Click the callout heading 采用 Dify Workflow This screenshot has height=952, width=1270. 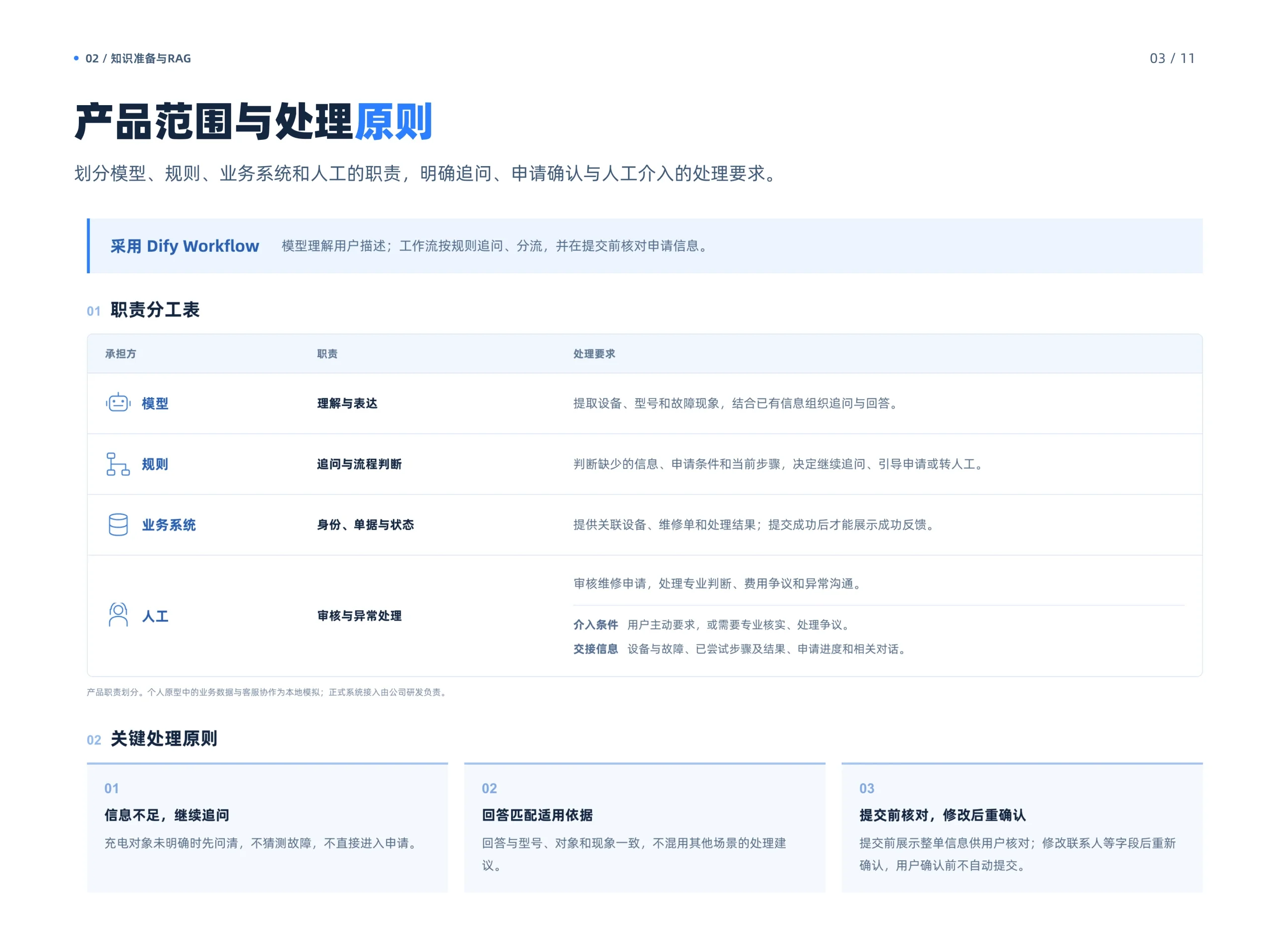pos(185,246)
